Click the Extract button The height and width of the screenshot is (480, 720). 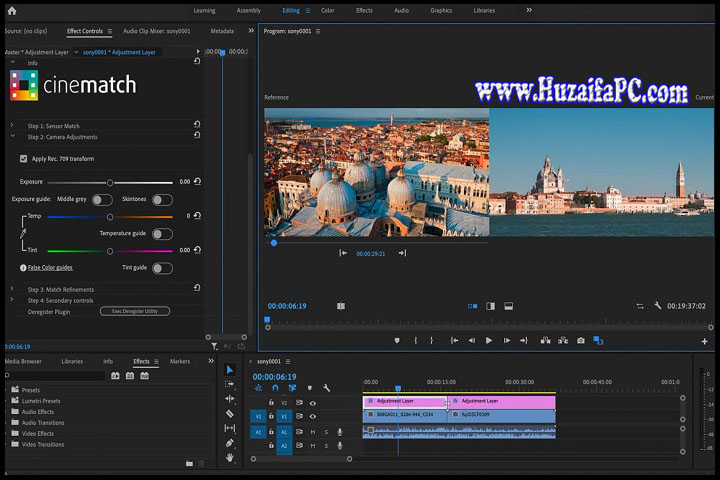pyautogui.click(x=562, y=340)
